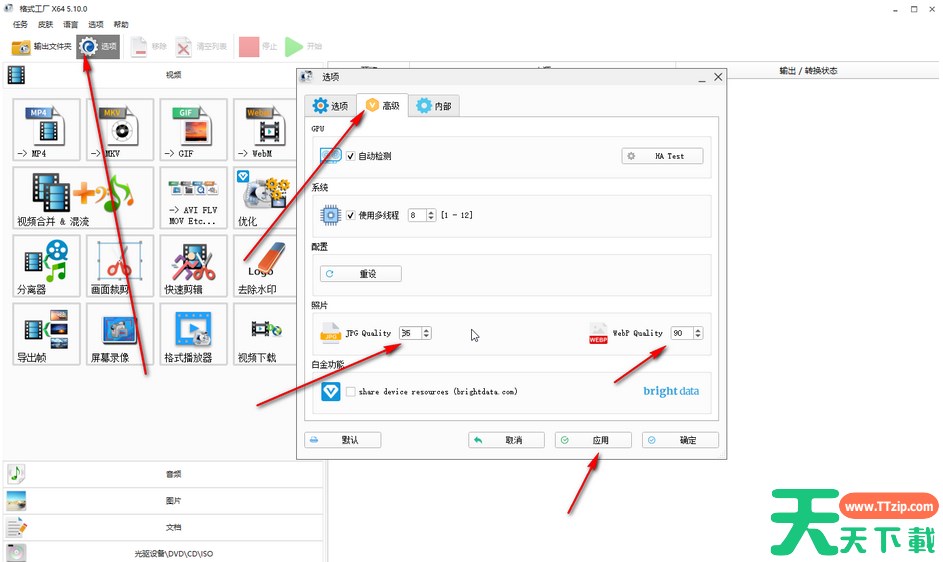Click the 停止 stop toolbar button
This screenshot has height=562, width=943.
258,46
